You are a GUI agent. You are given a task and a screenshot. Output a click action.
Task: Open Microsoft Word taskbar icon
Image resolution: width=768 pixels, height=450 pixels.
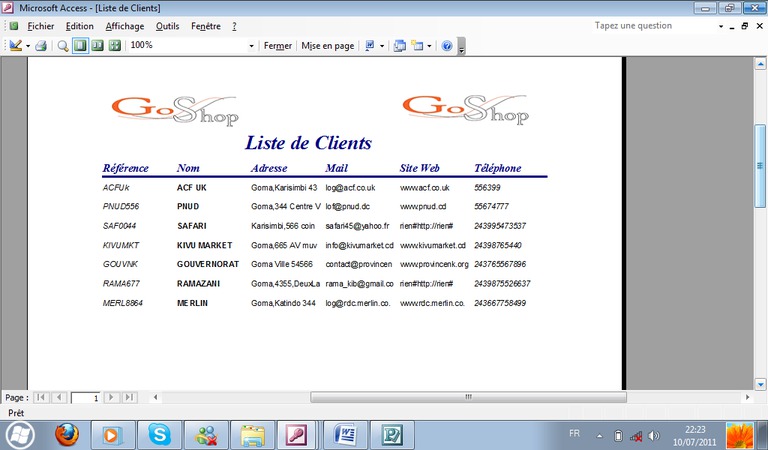click(x=345, y=435)
